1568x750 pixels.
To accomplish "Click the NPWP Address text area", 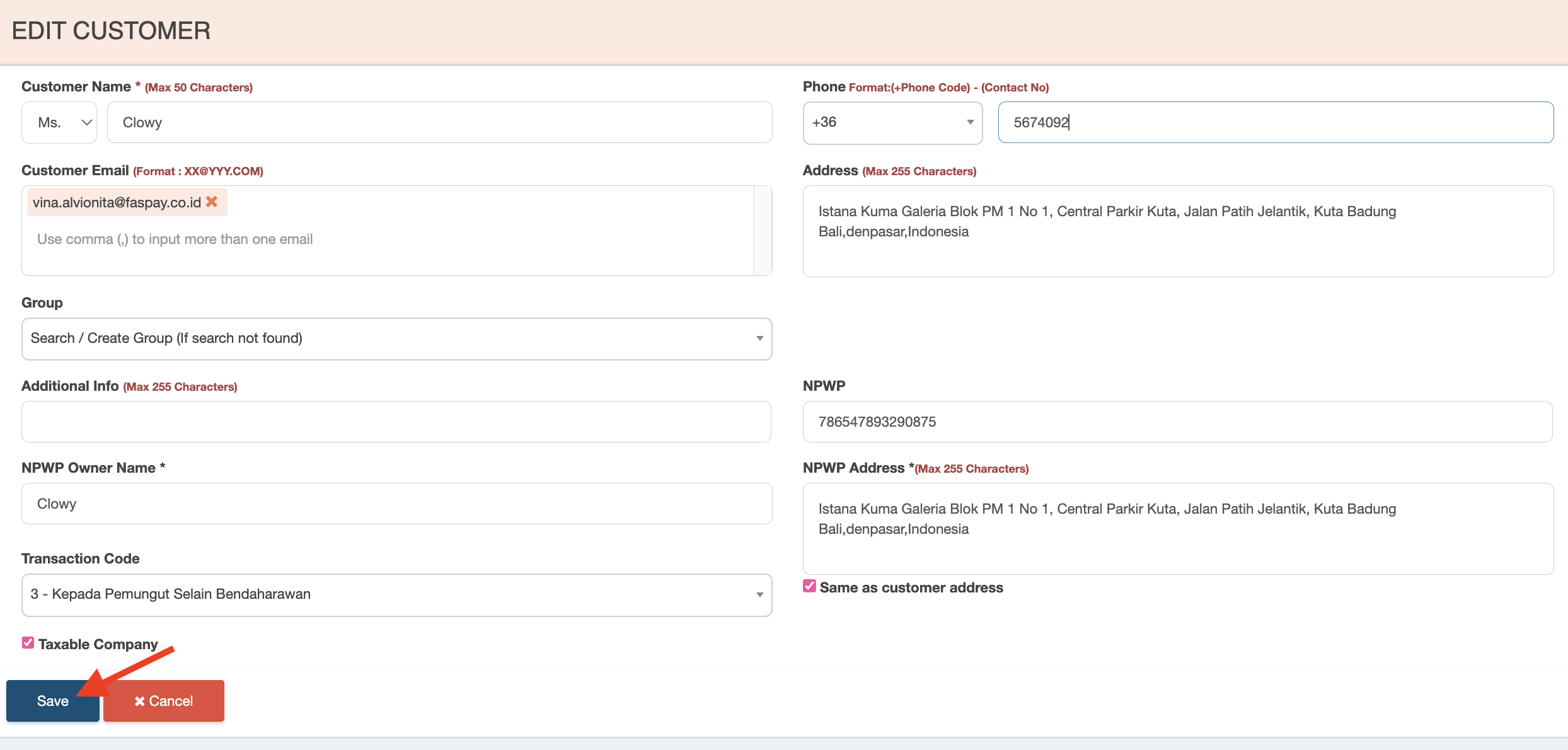I will click(x=1177, y=528).
